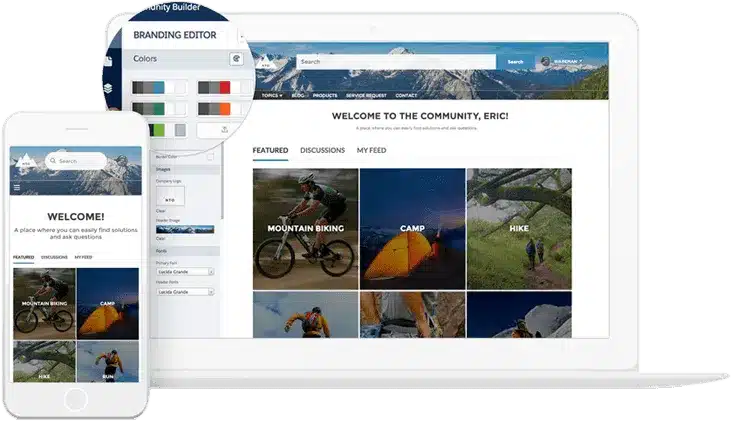Switch to the Discussions tab on laptop
732x421 pixels.
323,150
